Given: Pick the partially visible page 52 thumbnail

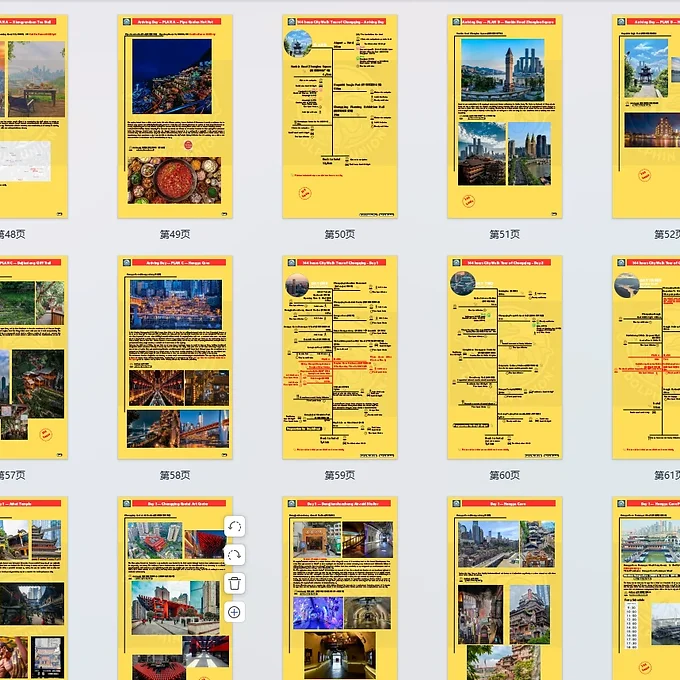Looking at the screenshot, I should [647, 116].
